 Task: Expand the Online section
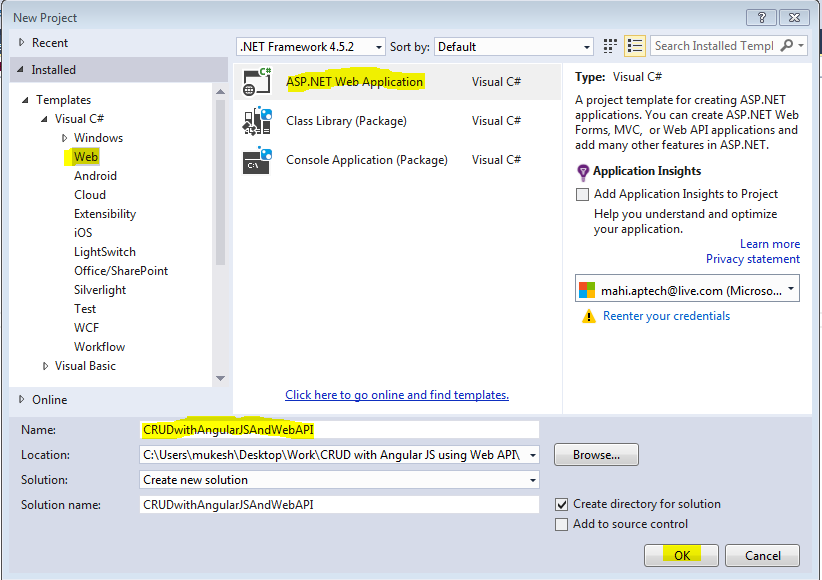click(21, 399)
